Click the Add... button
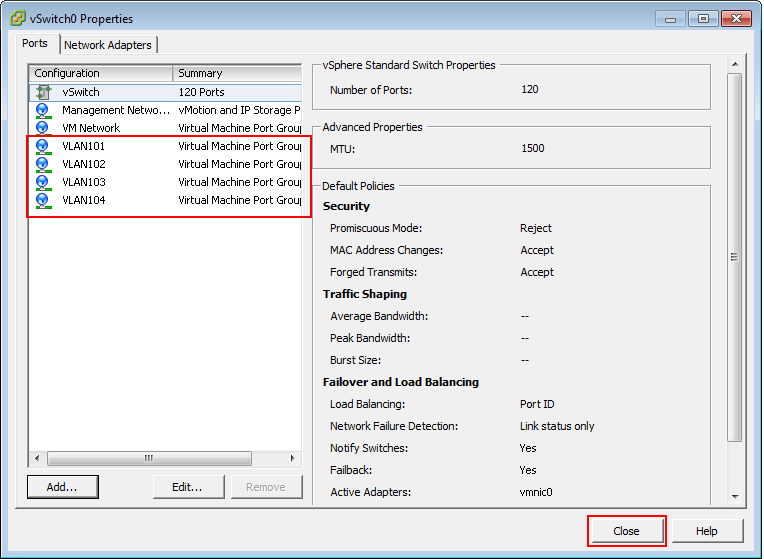764x559 pixels. (x=62, y=487)
